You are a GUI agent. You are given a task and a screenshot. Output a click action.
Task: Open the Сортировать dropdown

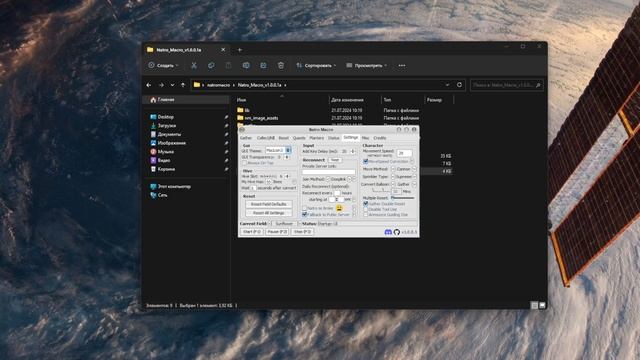(x=316, y=65)
